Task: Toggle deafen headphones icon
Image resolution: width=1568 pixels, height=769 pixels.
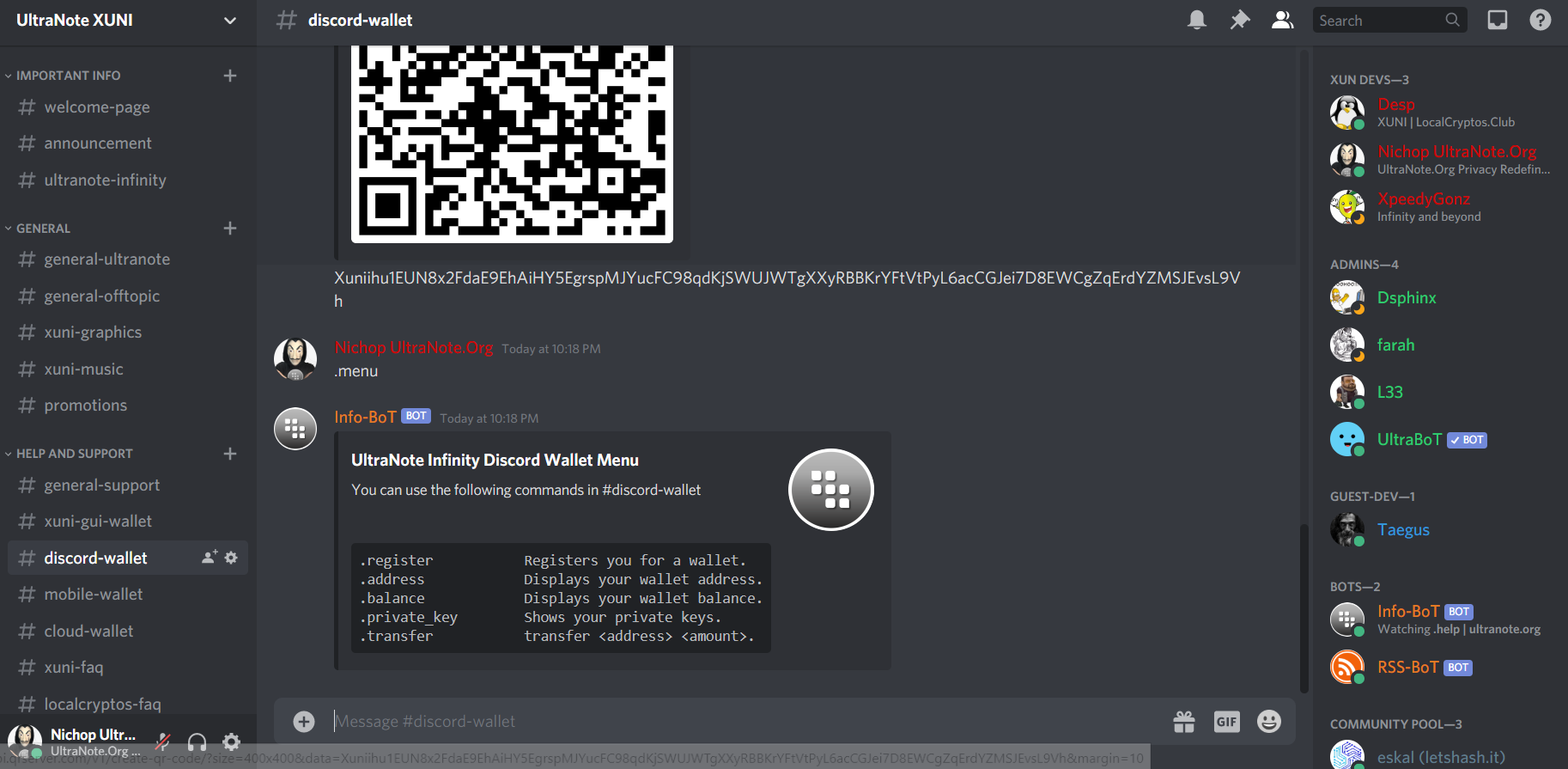Action: pyautogui.click(x=197, y=742)
